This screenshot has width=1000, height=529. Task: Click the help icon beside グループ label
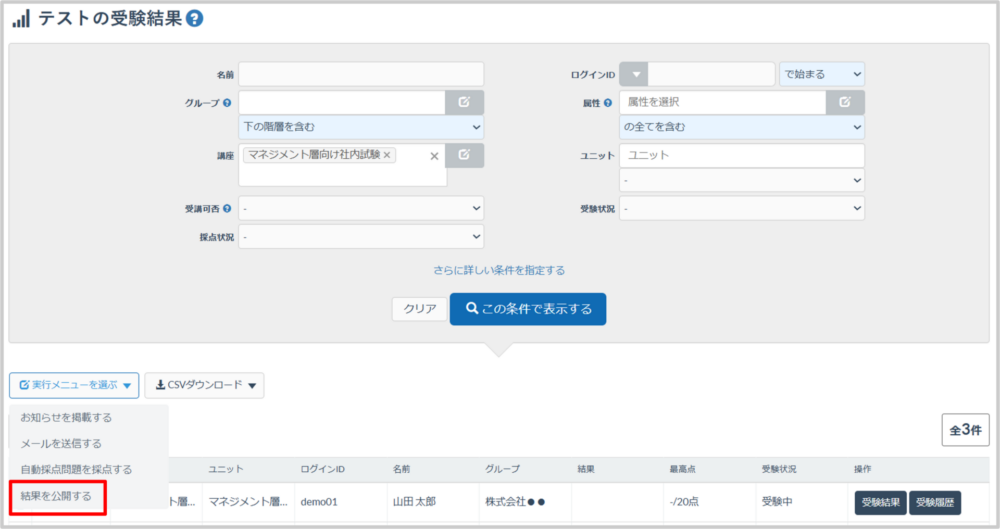[x=227, y=102]
